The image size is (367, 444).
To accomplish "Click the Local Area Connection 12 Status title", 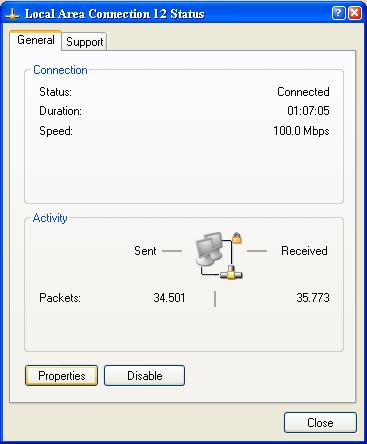I will tap(115, 14).
